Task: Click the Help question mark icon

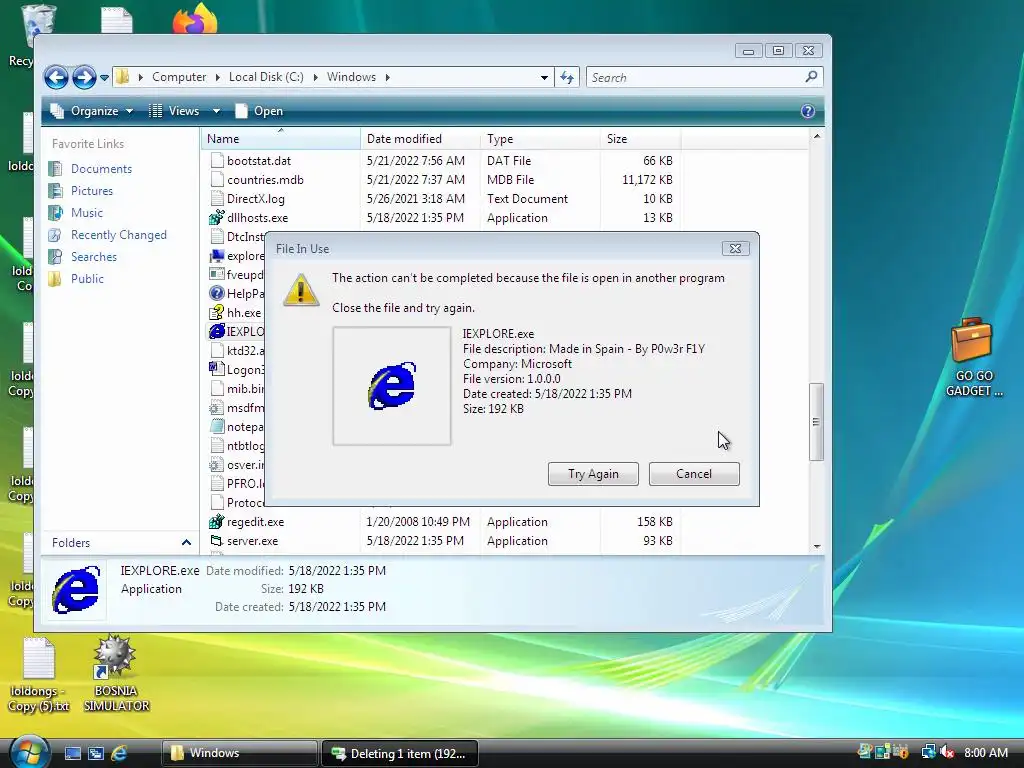Action: [808, 111]
